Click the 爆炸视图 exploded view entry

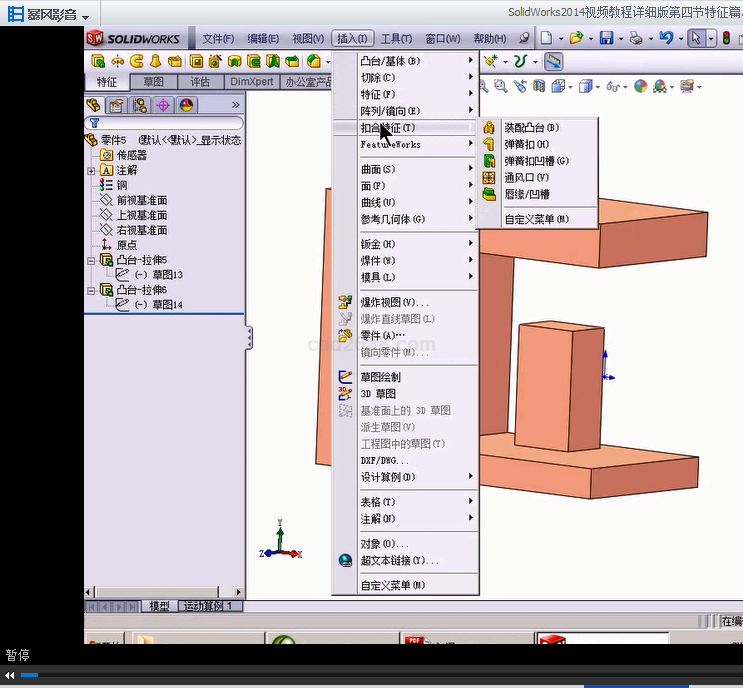394,302
